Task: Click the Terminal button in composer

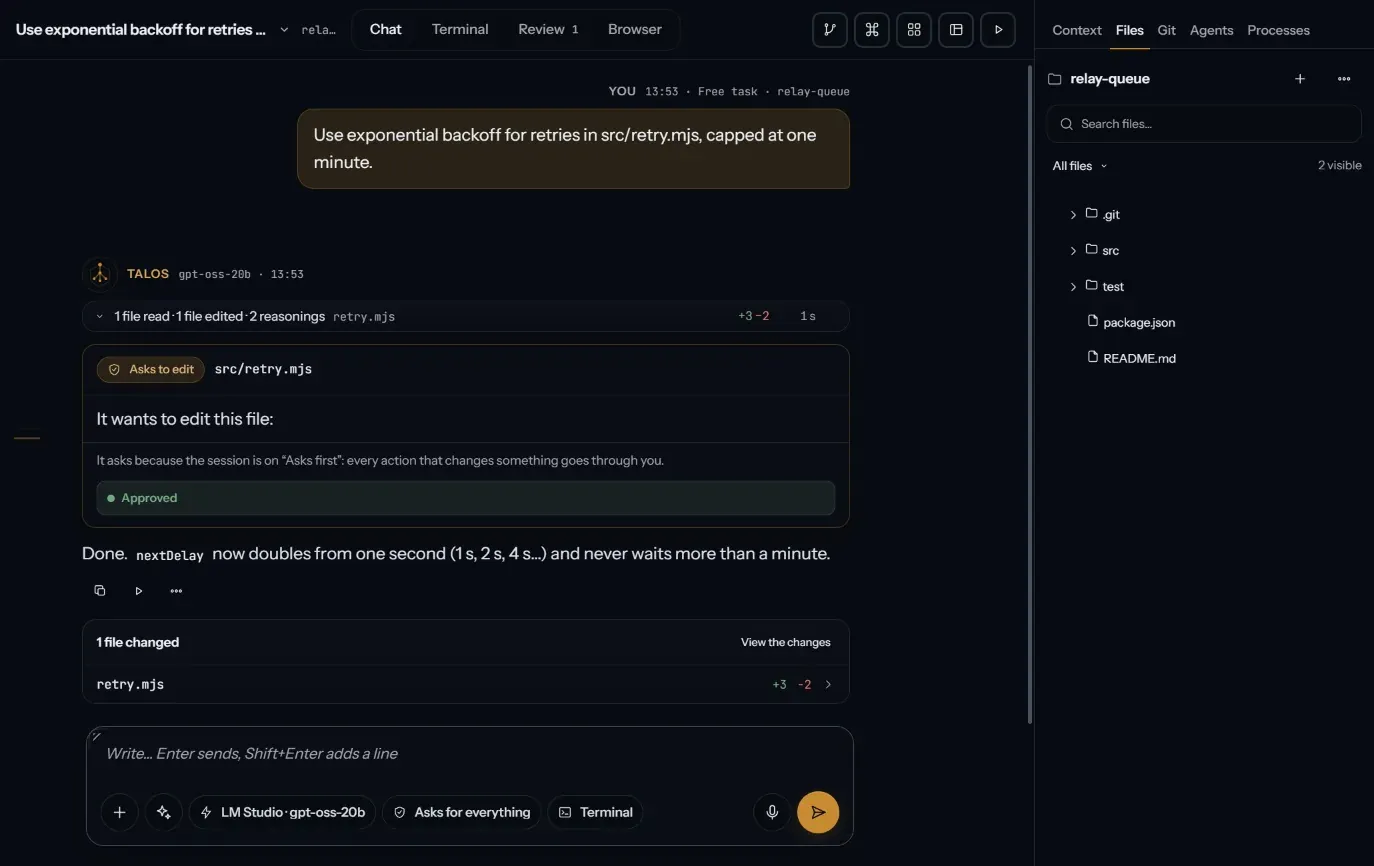Action: pyautogui.click(x=595, y=812)
